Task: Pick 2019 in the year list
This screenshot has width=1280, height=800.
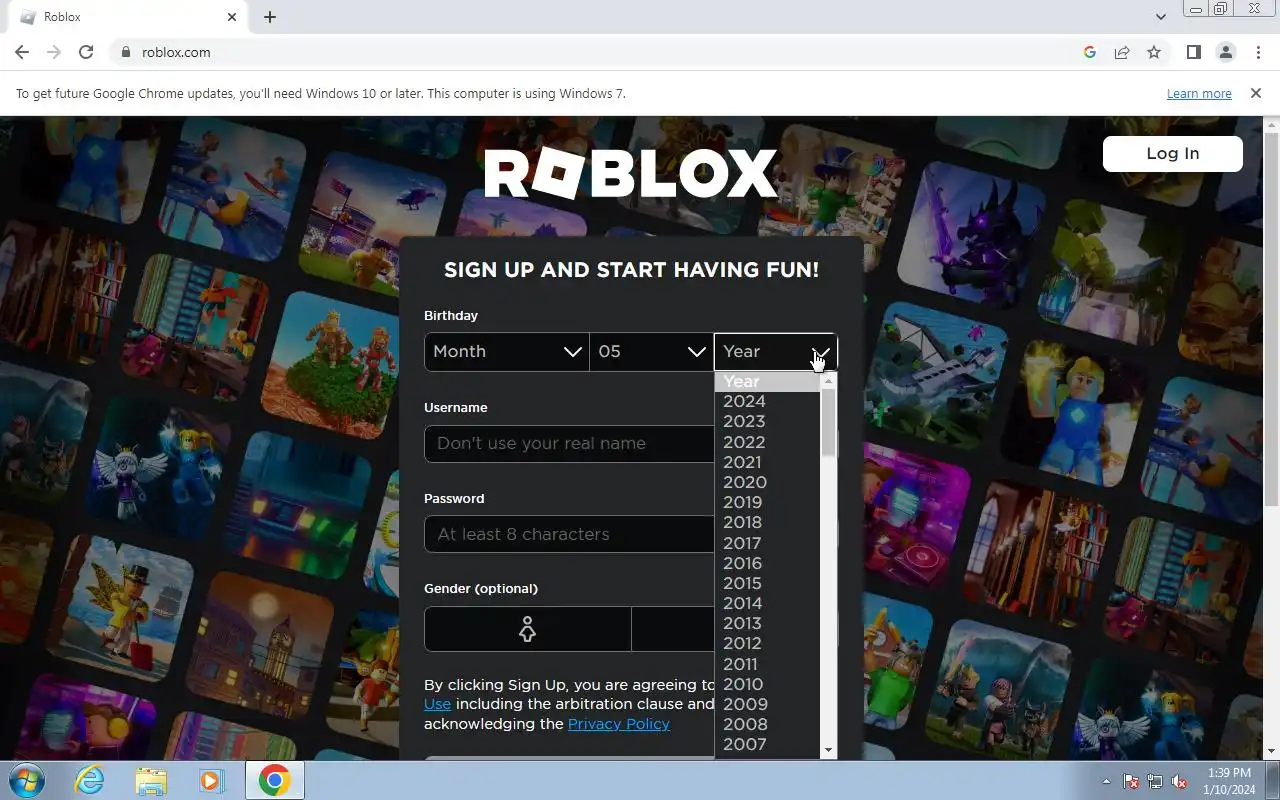Action: [x=768, y=502]
